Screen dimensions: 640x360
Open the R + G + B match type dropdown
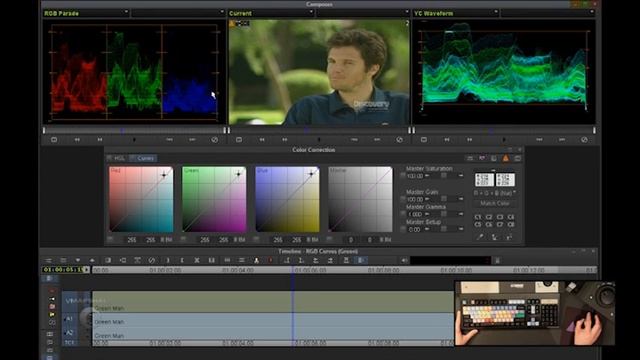pos(494,193)
